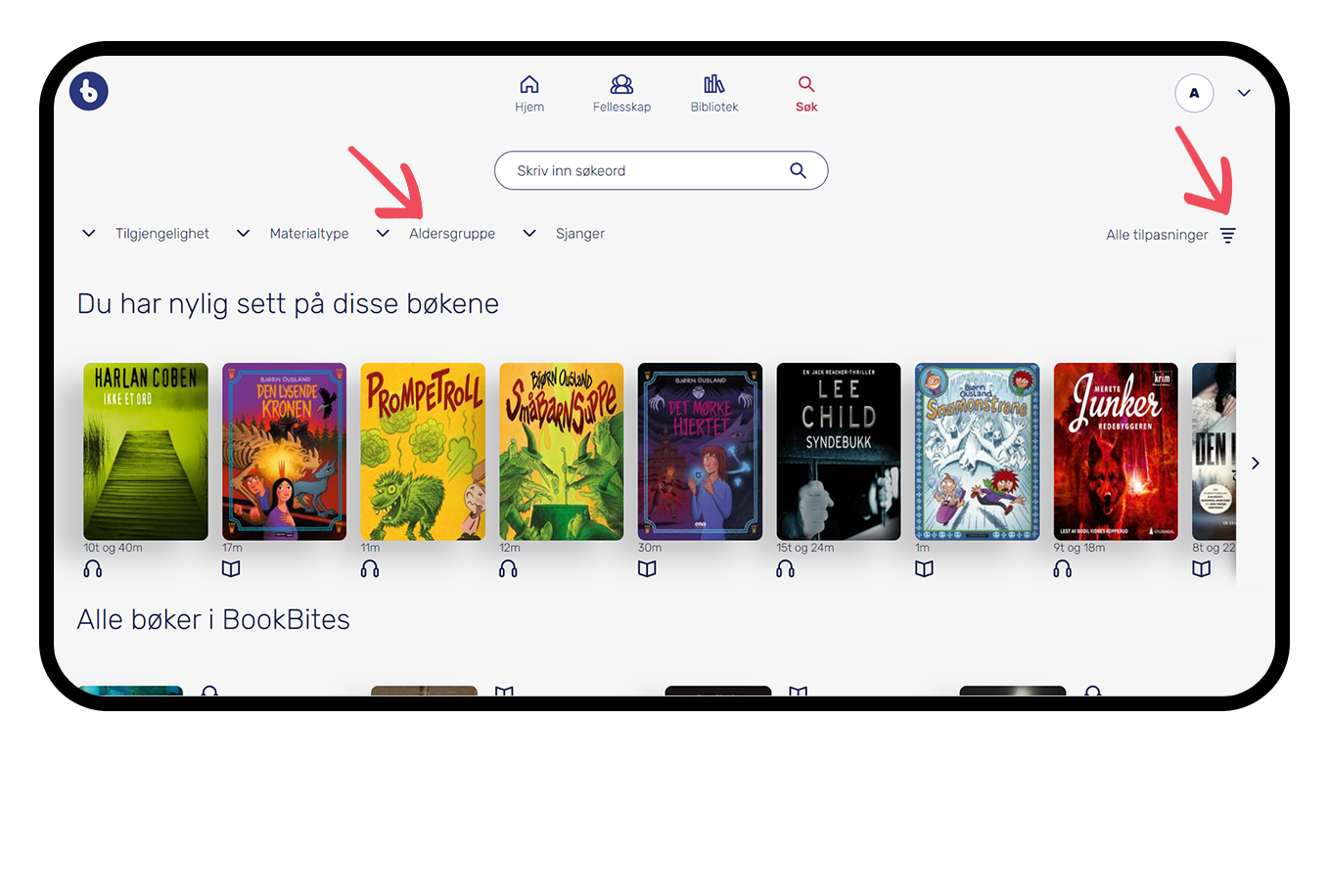Image resolution: width=1329 pixels, height=896 pixels.
Task: Click the 9t og 18m duration text
Action: coord(1079,548)
